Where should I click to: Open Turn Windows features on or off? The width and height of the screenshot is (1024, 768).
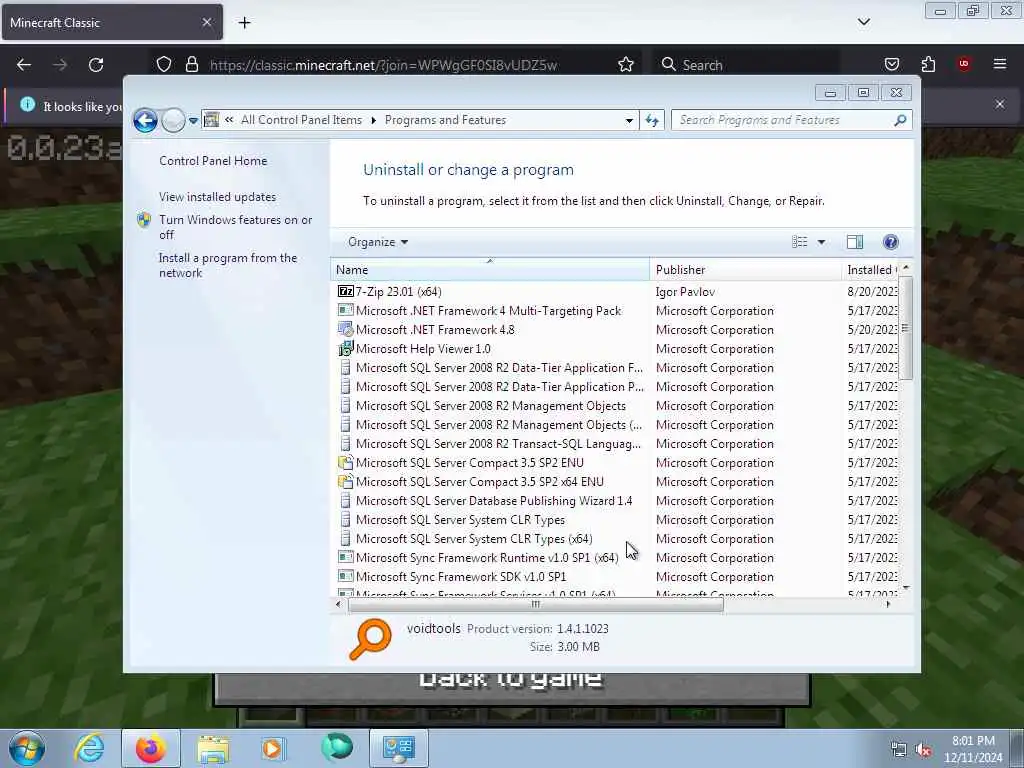click(x=236, y=227)
